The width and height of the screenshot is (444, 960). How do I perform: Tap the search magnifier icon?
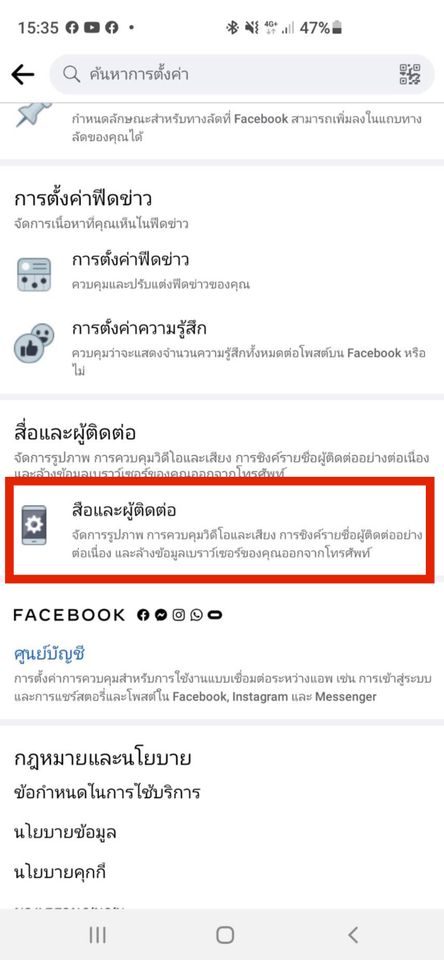click(72, 75)
